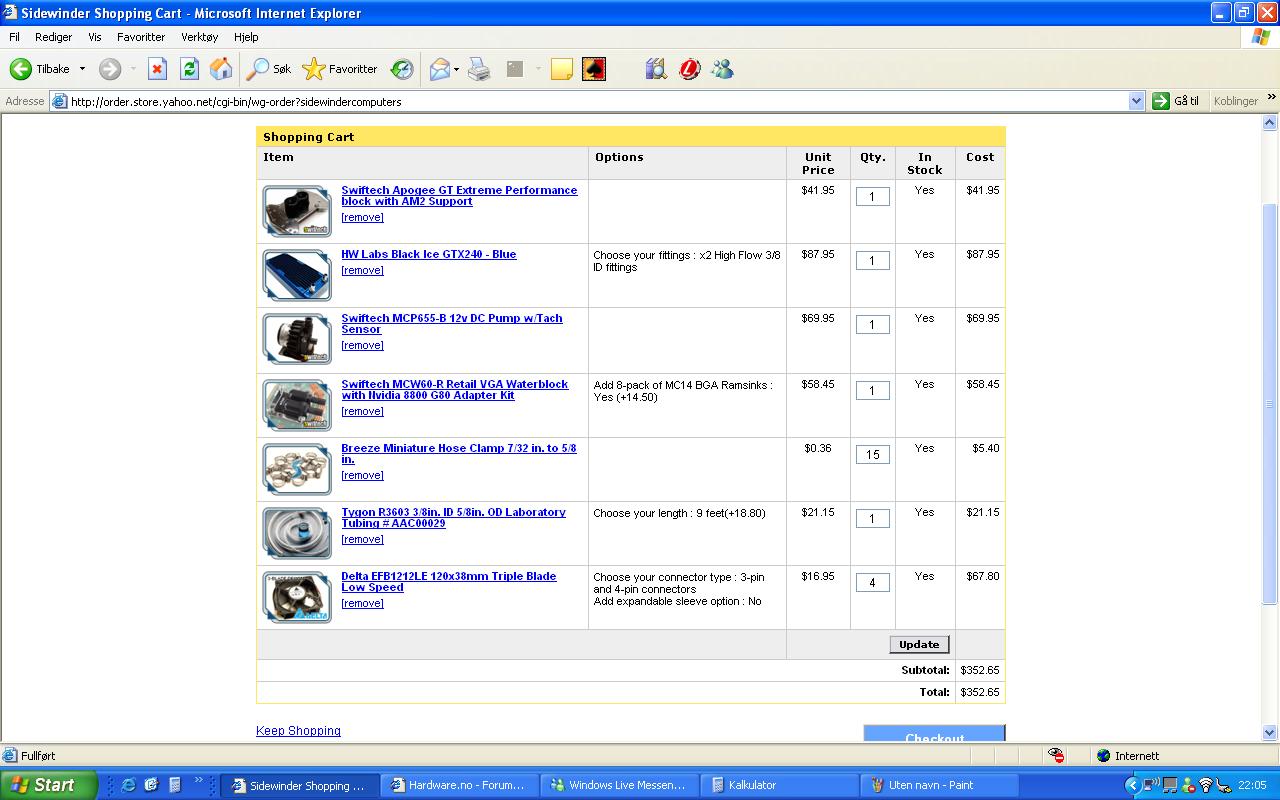Open the Messenger people icon
Screen dimensions: 1280x800
click(722, 69)
